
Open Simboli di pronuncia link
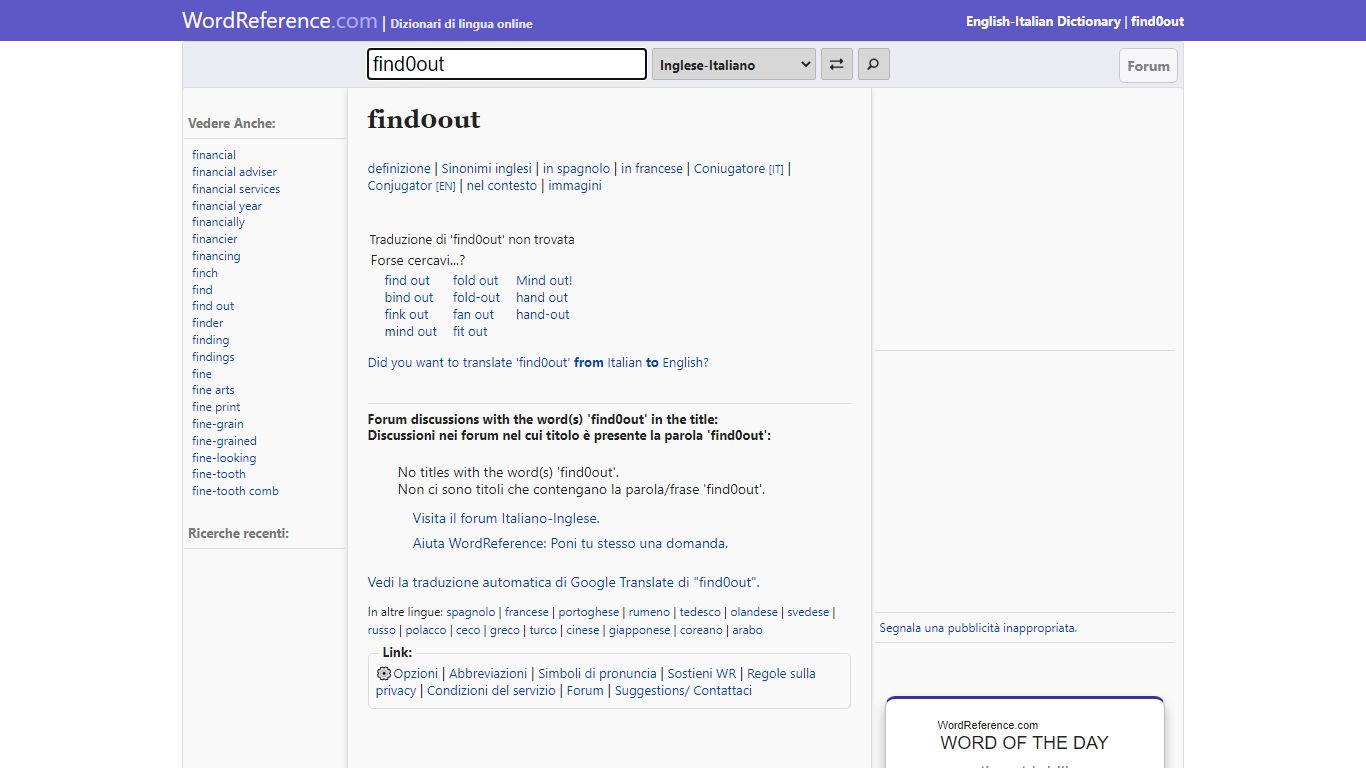point(597,674)
